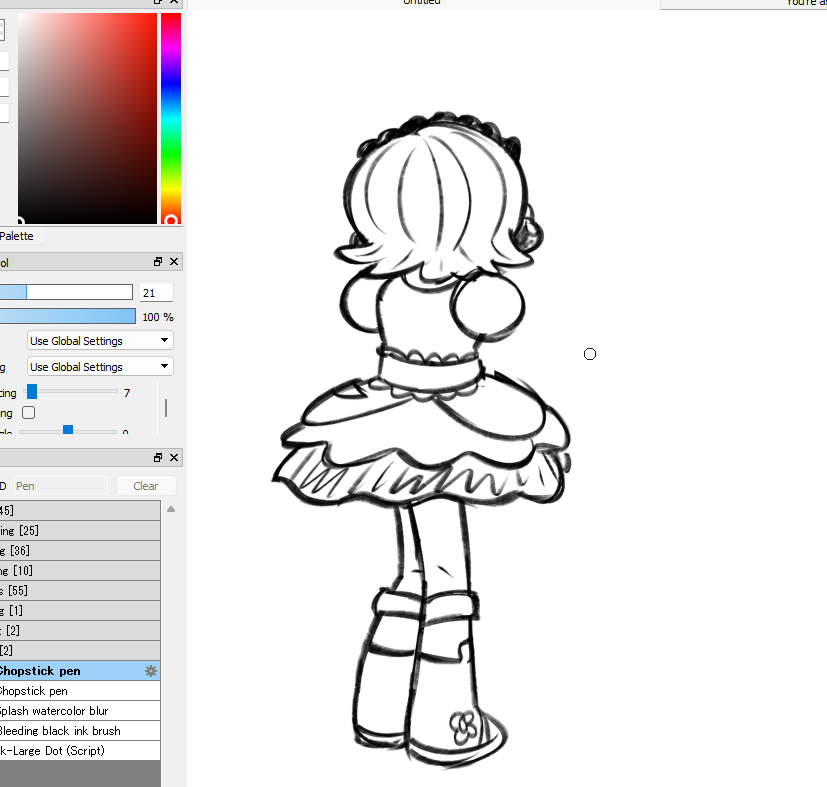The image size is (827, 787).
Task: Click the hue ring marker on color strip
Action: [x=170, y=220]
